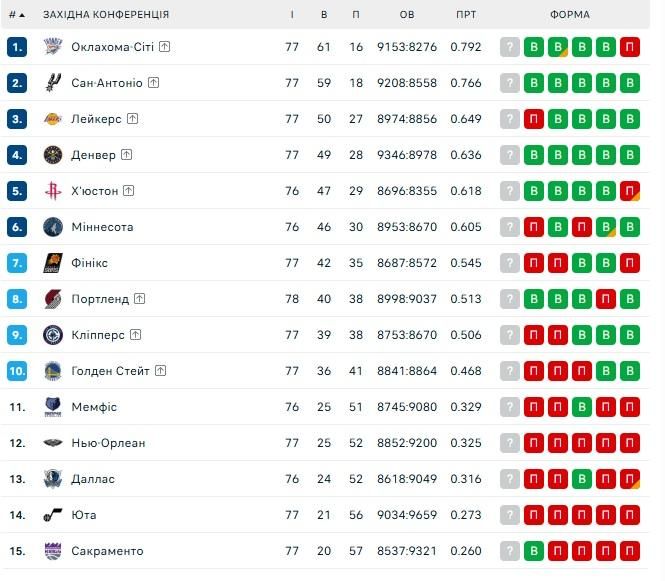Viewport: 665px width, 581px height.
Task: Click the ОВ points column header
Action: click(x=407, y=15)
